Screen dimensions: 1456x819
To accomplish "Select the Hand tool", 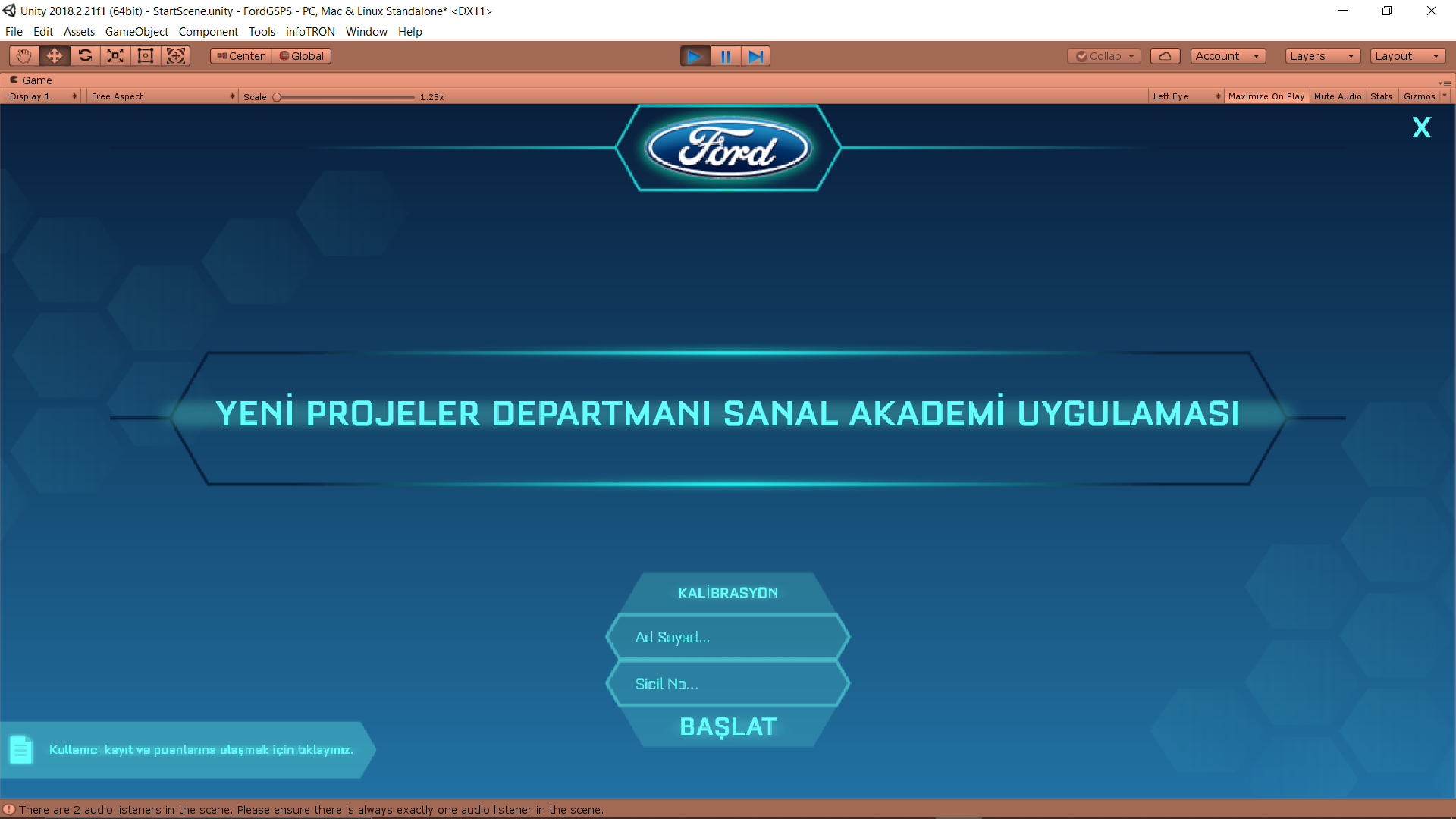I will [x=24, y=55].
